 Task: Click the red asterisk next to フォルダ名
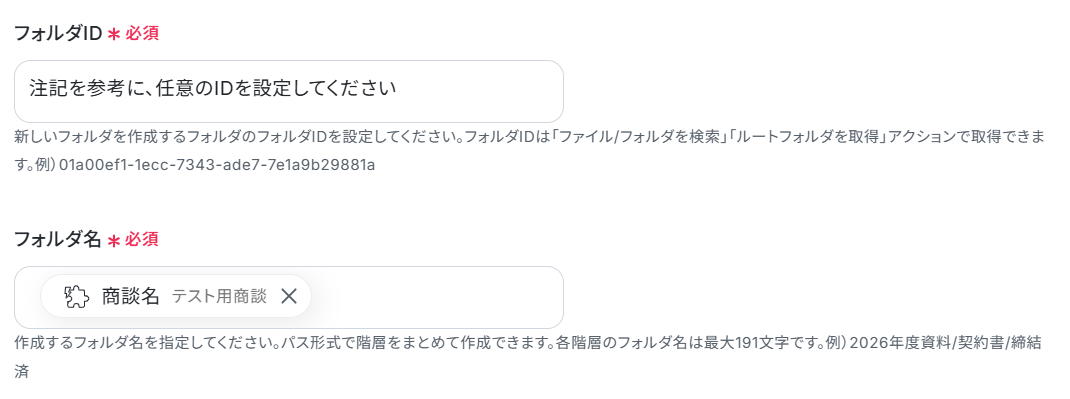point(114,241)
